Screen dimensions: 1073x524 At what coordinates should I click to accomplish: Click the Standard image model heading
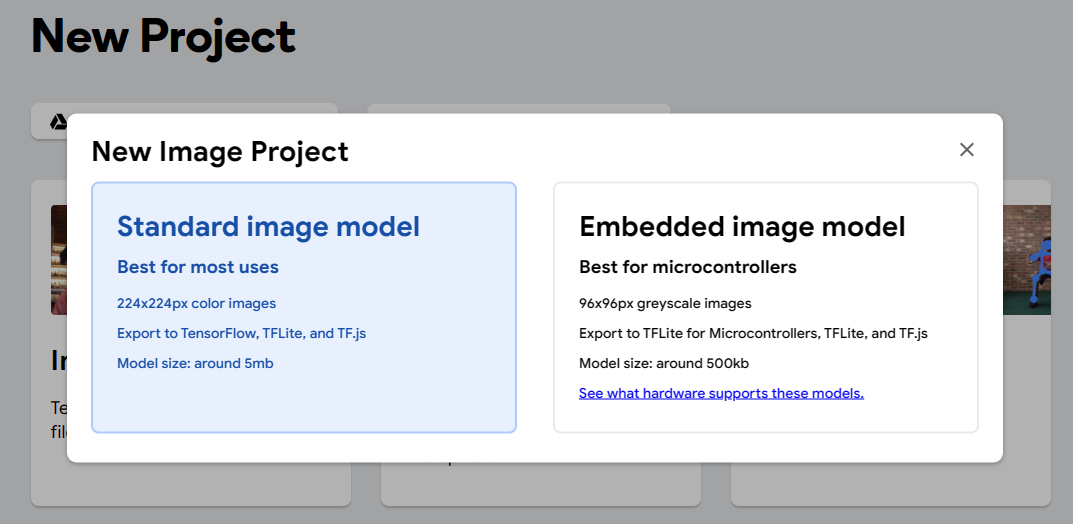click(x=268, y=226)
